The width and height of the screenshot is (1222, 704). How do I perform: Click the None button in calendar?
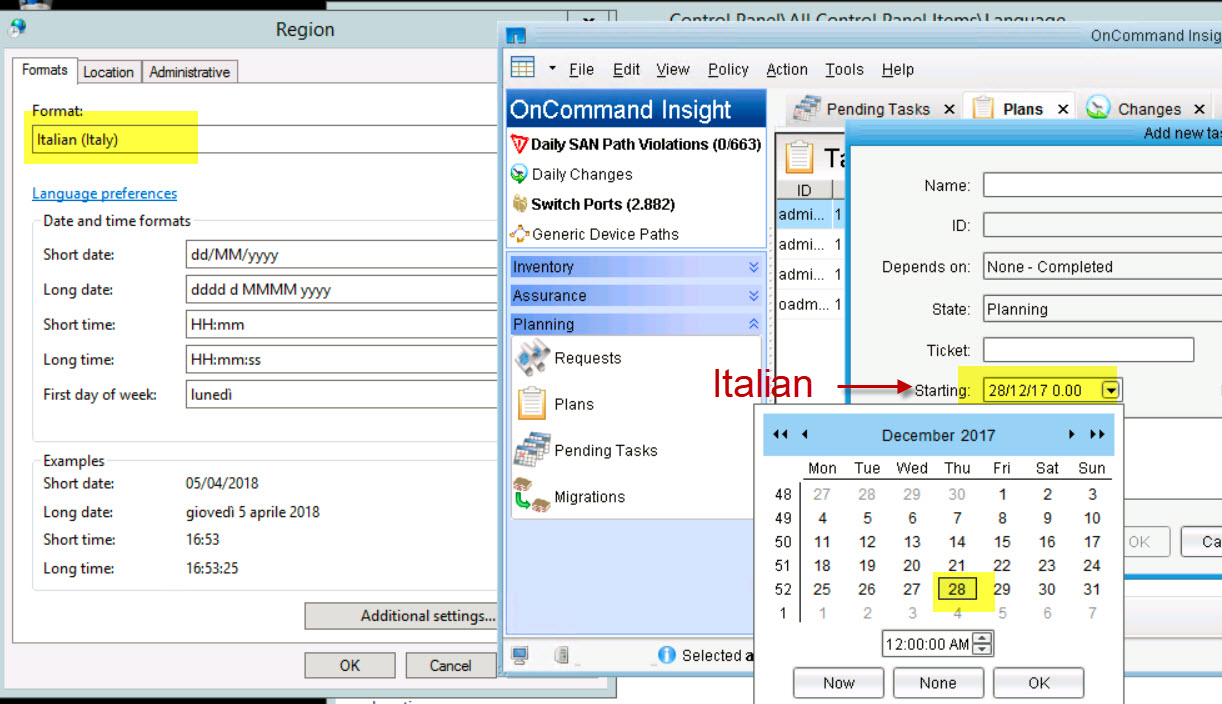938,683
